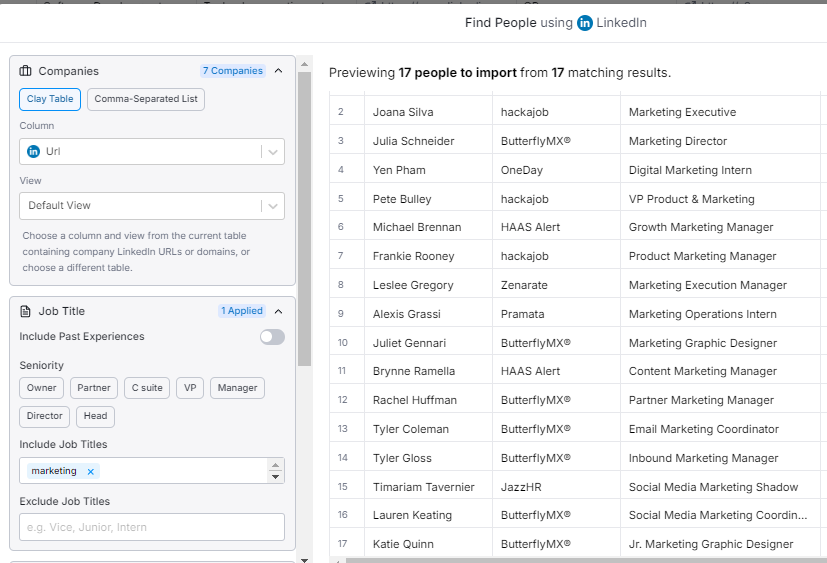Toggle Include Past Experiences switch
This screenshot has height=563, width=827.
[271, 337]
